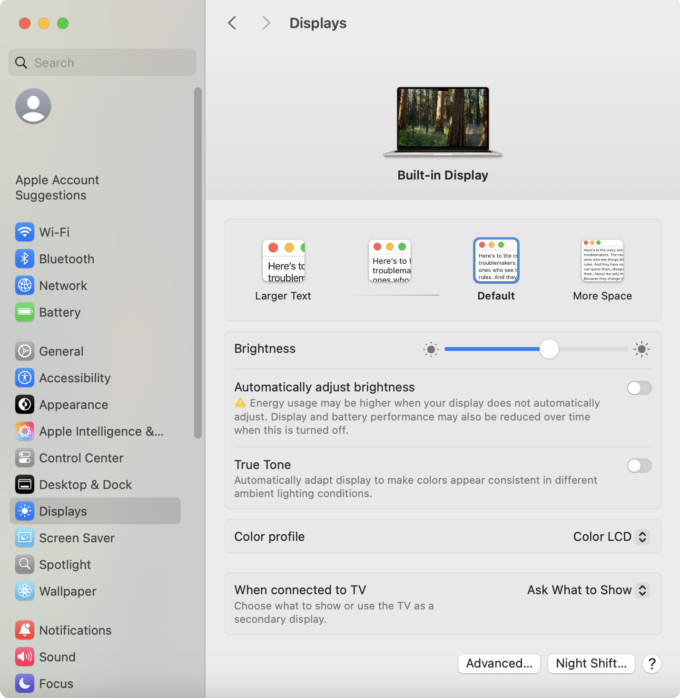
Task: Open Notifications settings pane
Action: [x=95, y=630]
